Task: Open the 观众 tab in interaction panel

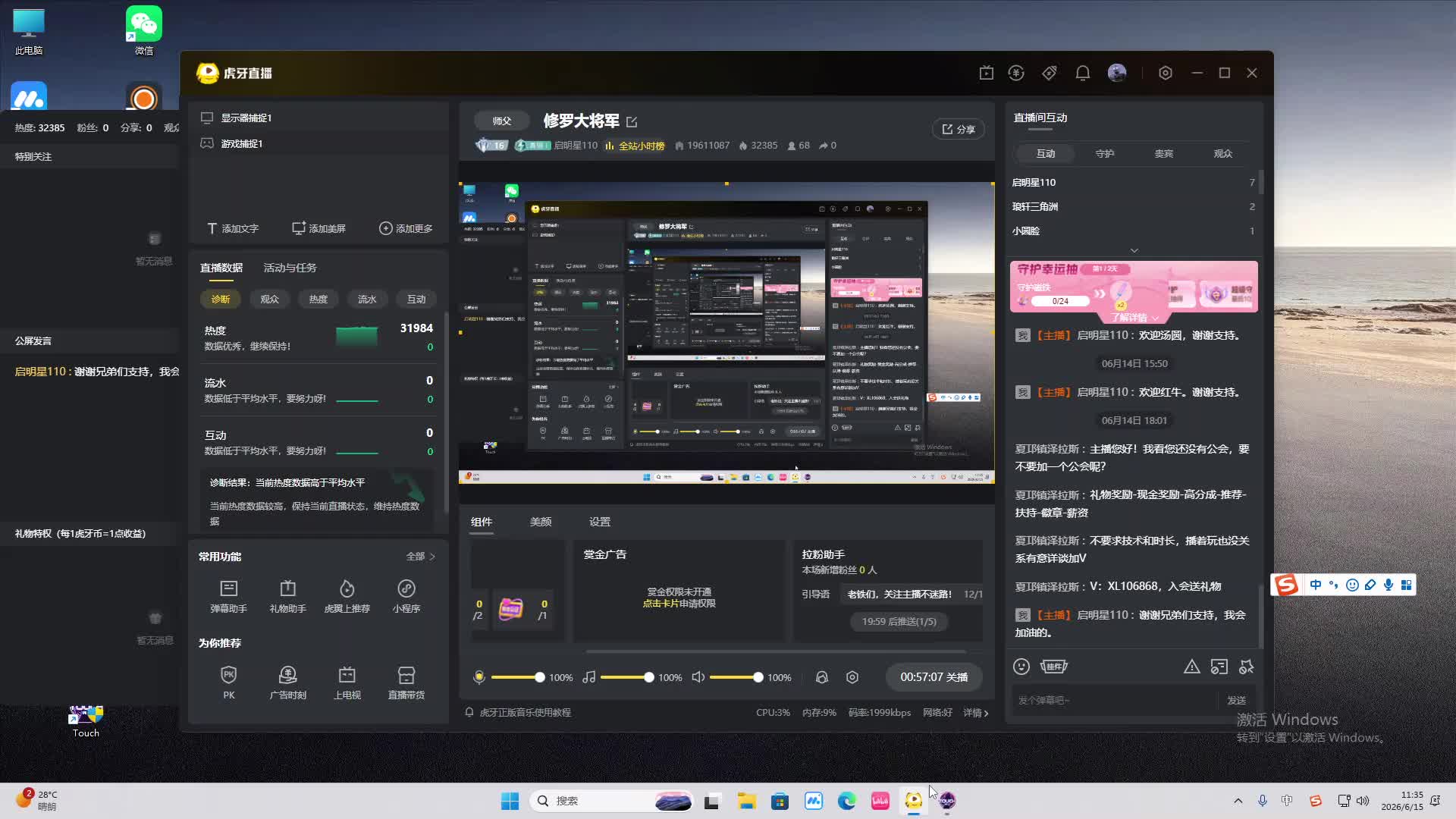Action: click(x=1223, y=154)
